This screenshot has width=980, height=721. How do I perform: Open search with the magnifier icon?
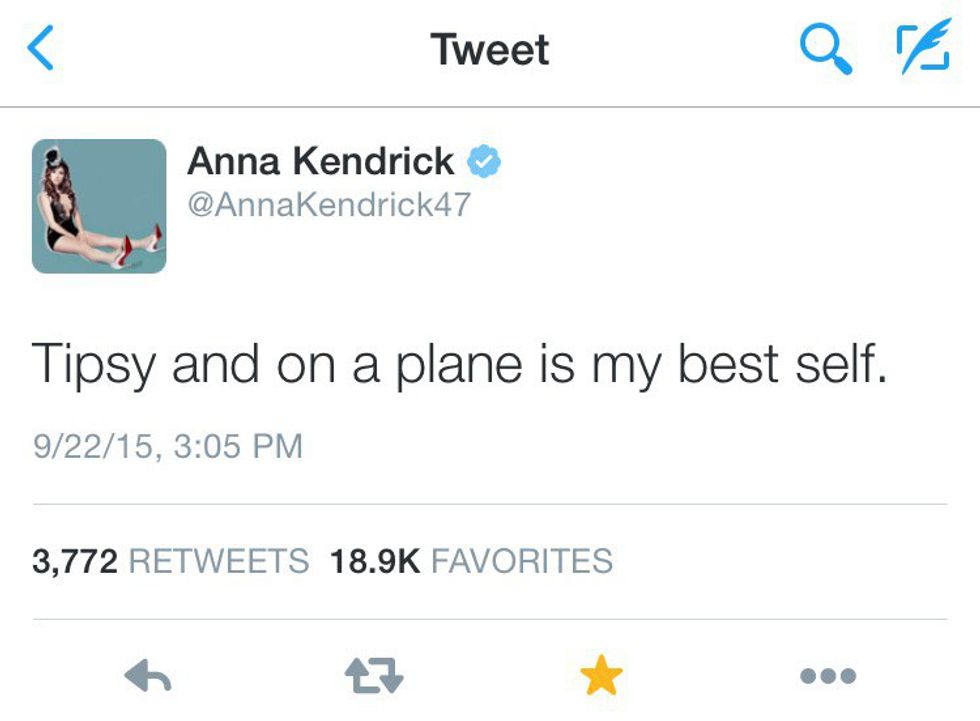825,49
